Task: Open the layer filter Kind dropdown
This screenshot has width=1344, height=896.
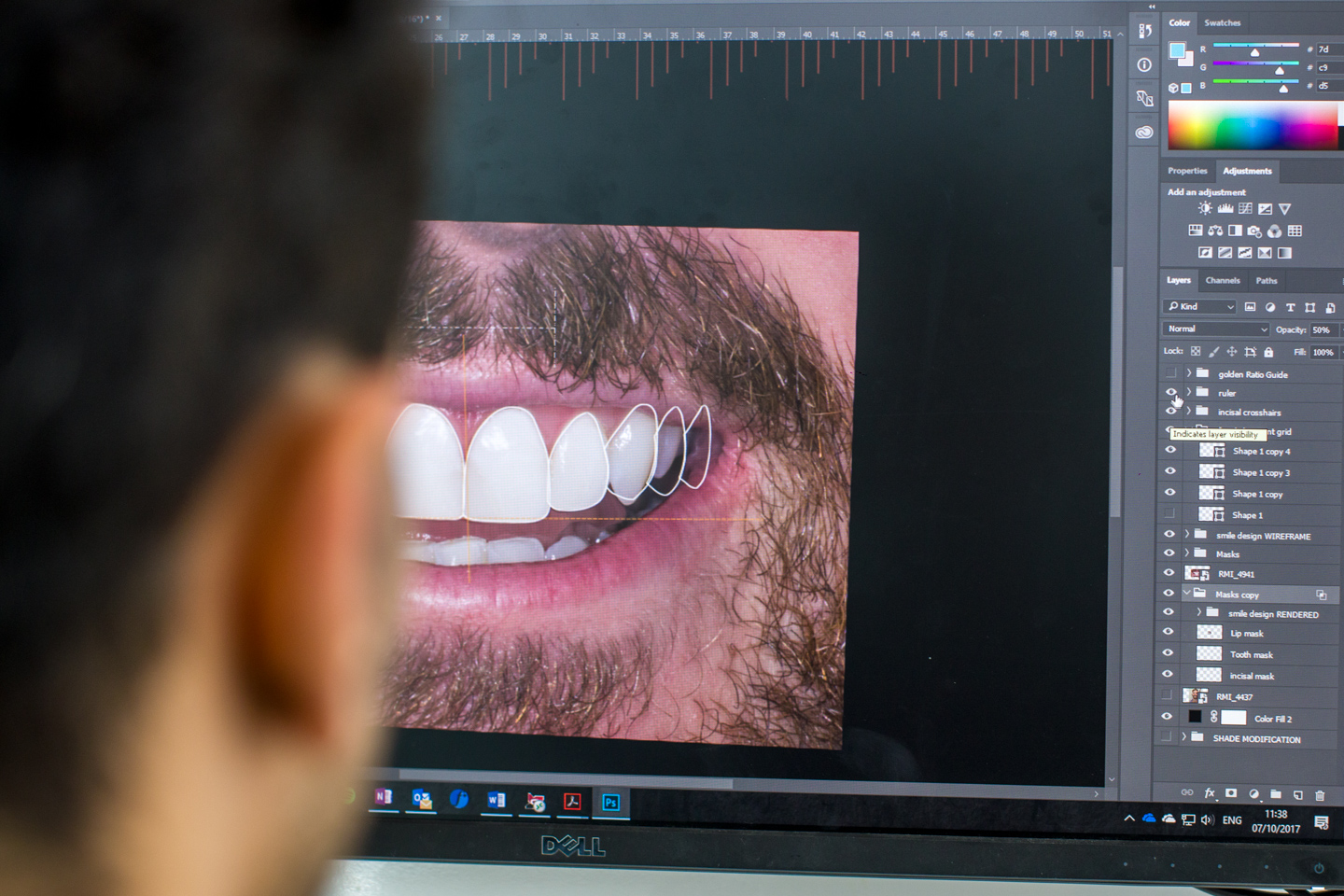Action: pyautogui.click(x=1200, y=306)
